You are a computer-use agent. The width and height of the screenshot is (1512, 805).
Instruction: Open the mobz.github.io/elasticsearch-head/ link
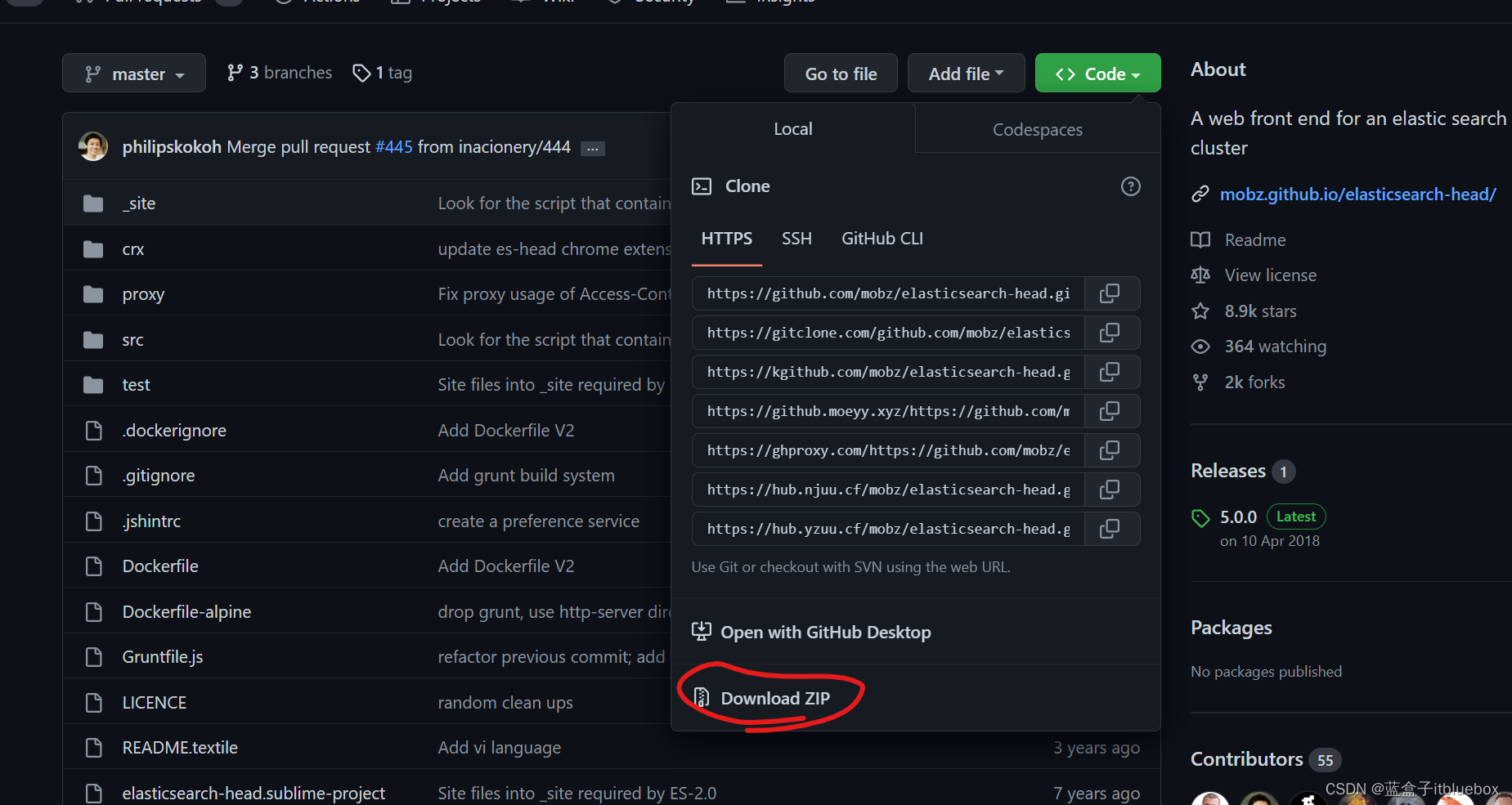[x=1357, y=195]
